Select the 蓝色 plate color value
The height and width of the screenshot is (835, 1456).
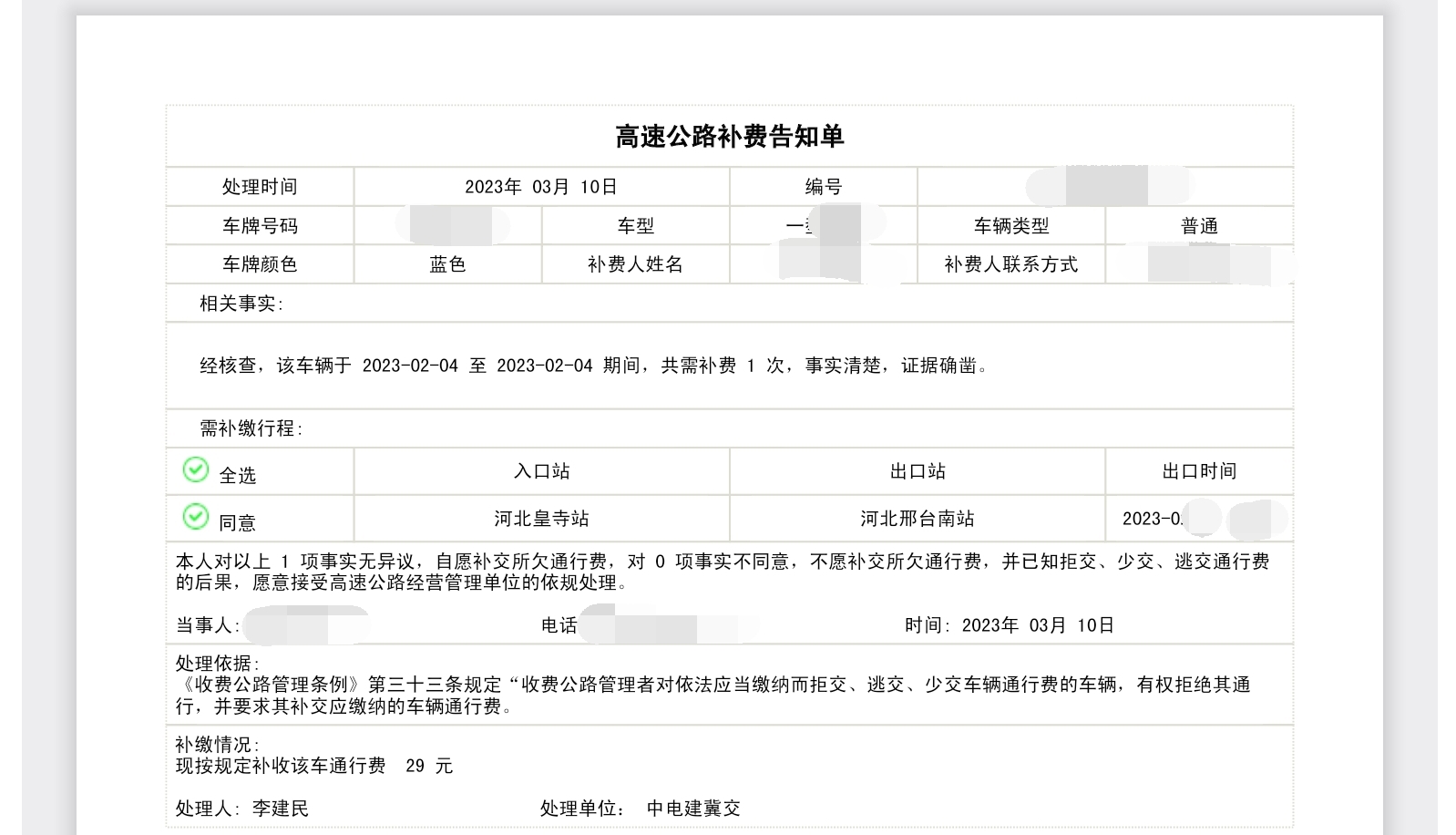coord(447,264)
